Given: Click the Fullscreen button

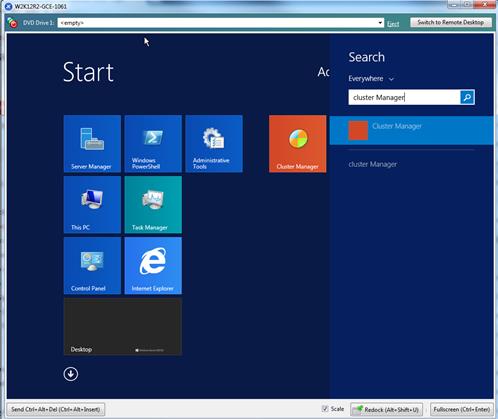Looking at the screenshot, I should 461,409.
